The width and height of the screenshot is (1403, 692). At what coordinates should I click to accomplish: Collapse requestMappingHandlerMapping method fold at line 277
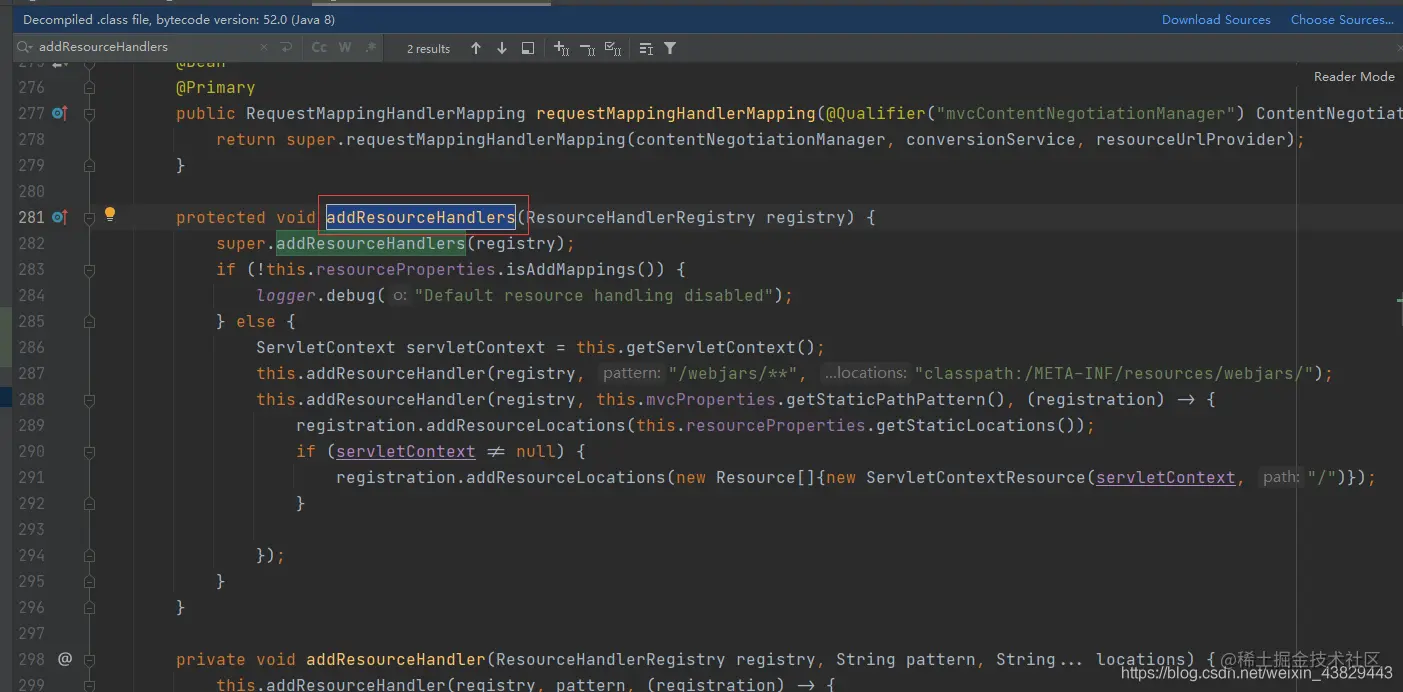point(89,114)
